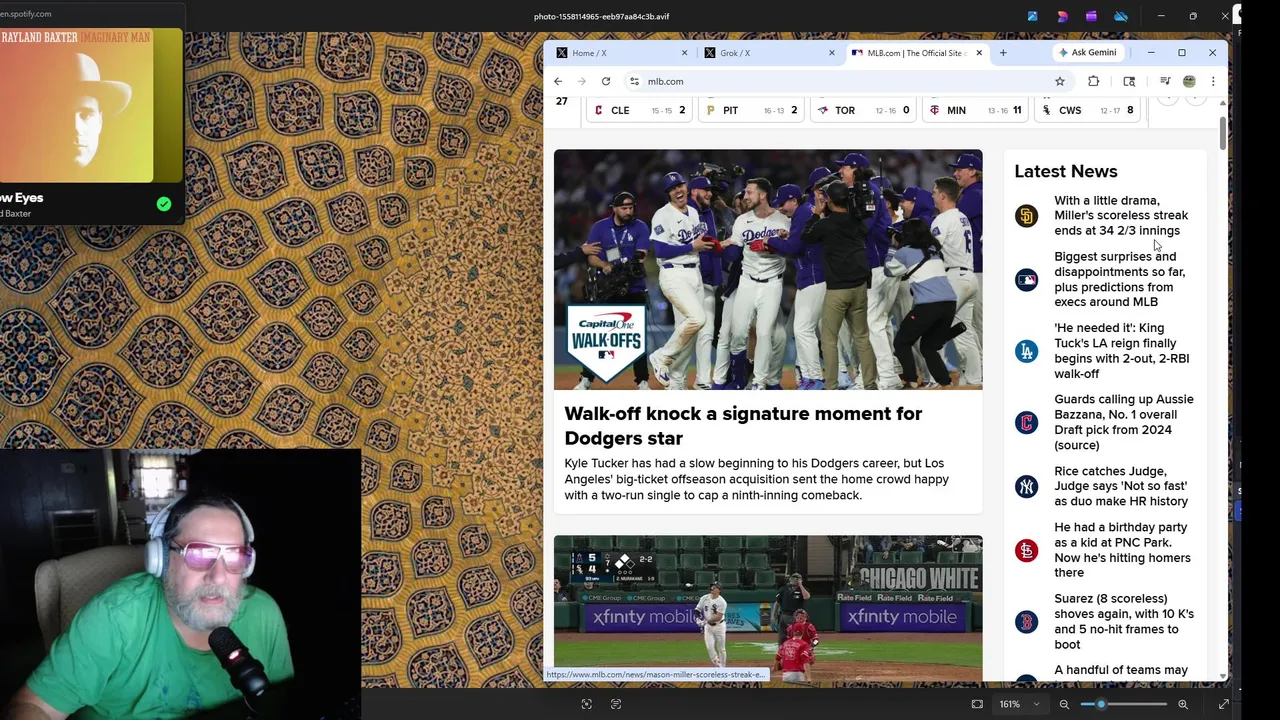Switch to the Home / X tab
Image resolution: width=1280 pixels, height=720 pixels.
[x=620, y=53]
